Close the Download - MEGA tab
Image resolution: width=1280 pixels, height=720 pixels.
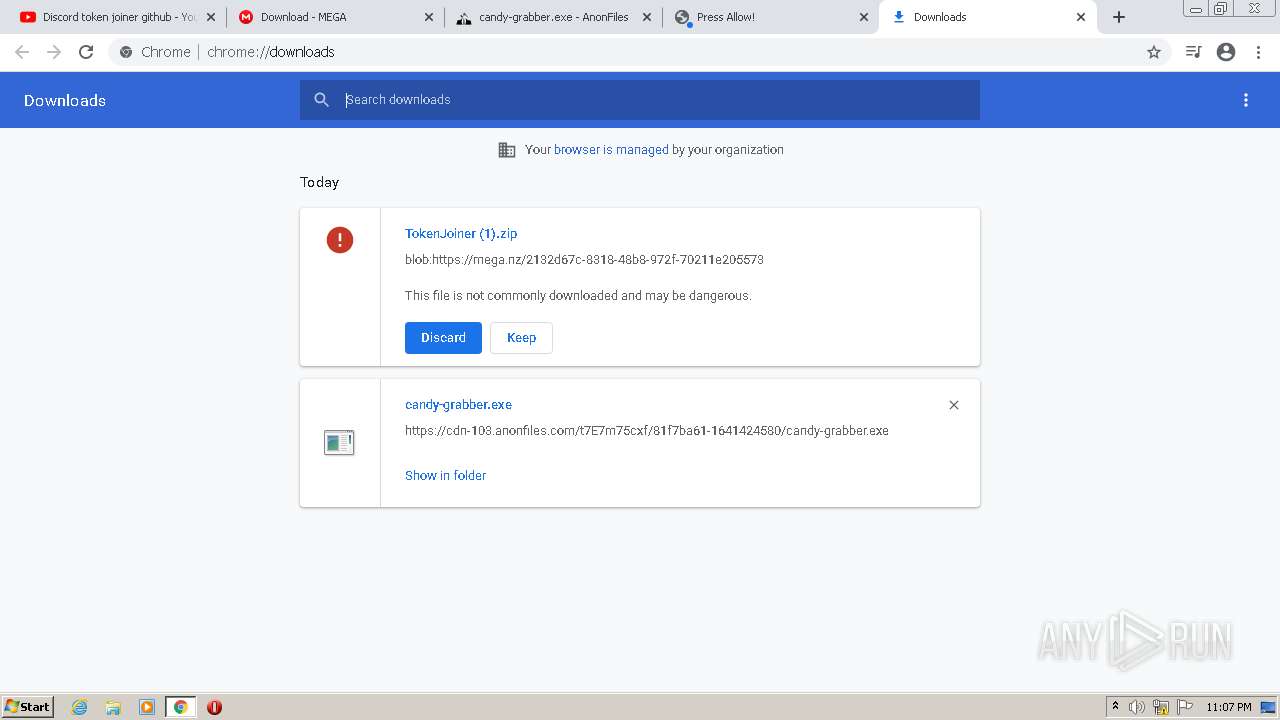428,17
